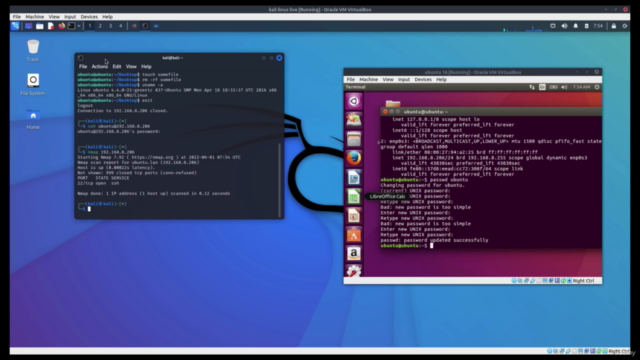Click Ubuntu network indicator arrows icon

click(x=531, y=87)
